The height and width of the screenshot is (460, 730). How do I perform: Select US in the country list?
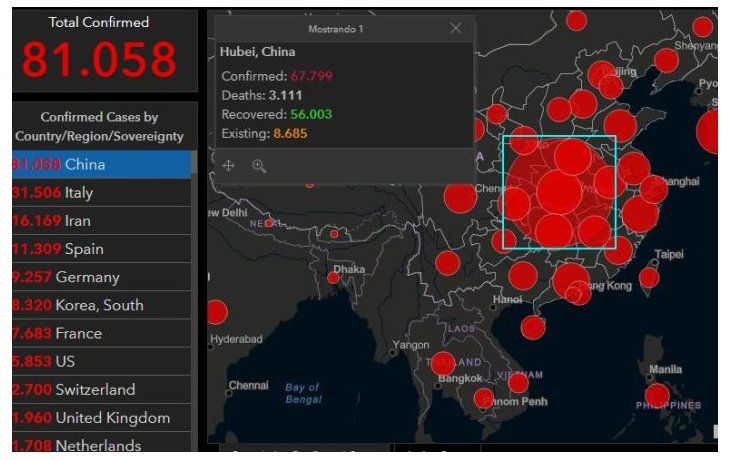101,361
